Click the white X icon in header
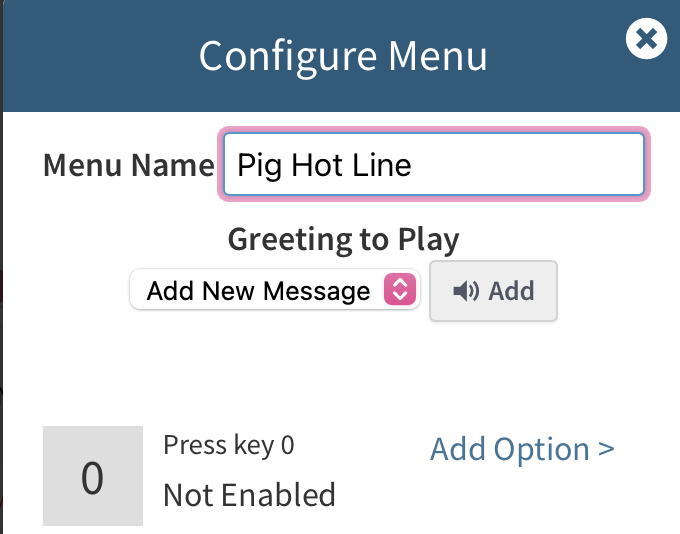 coord(646,39)
